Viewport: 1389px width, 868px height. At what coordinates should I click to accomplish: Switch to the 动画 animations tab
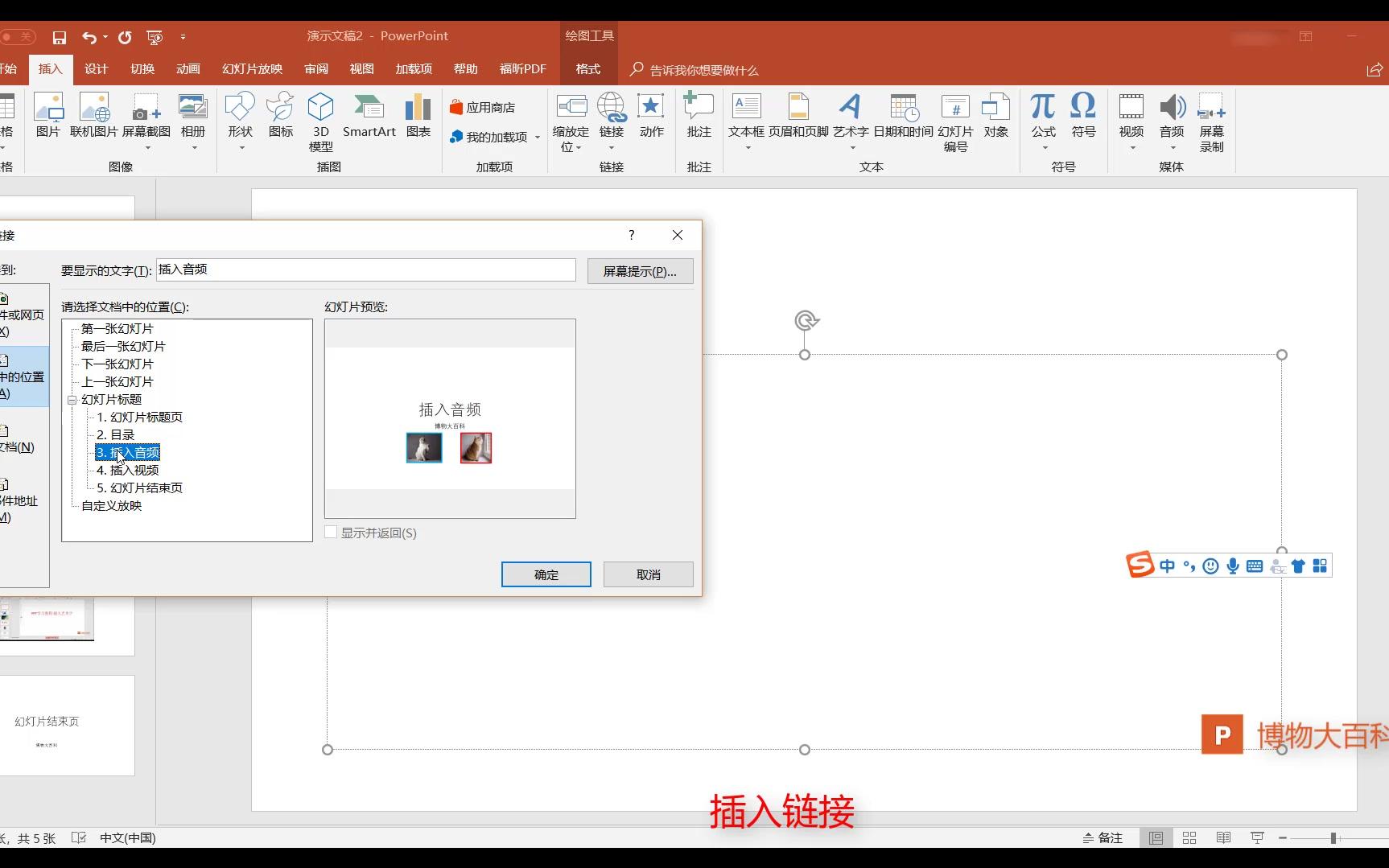coord(188,69)
